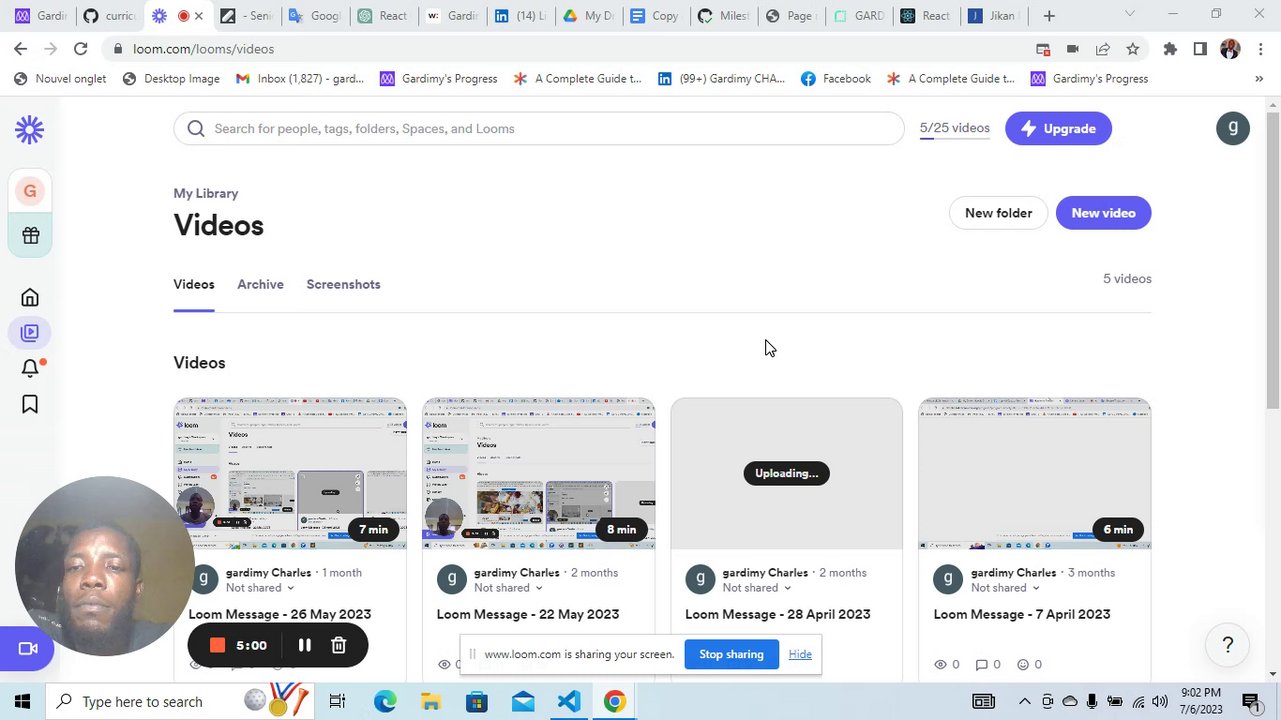
Task: Open the 26 May 2023 video thumbnail
Action: pyautogui.click(x=291, y=474)
